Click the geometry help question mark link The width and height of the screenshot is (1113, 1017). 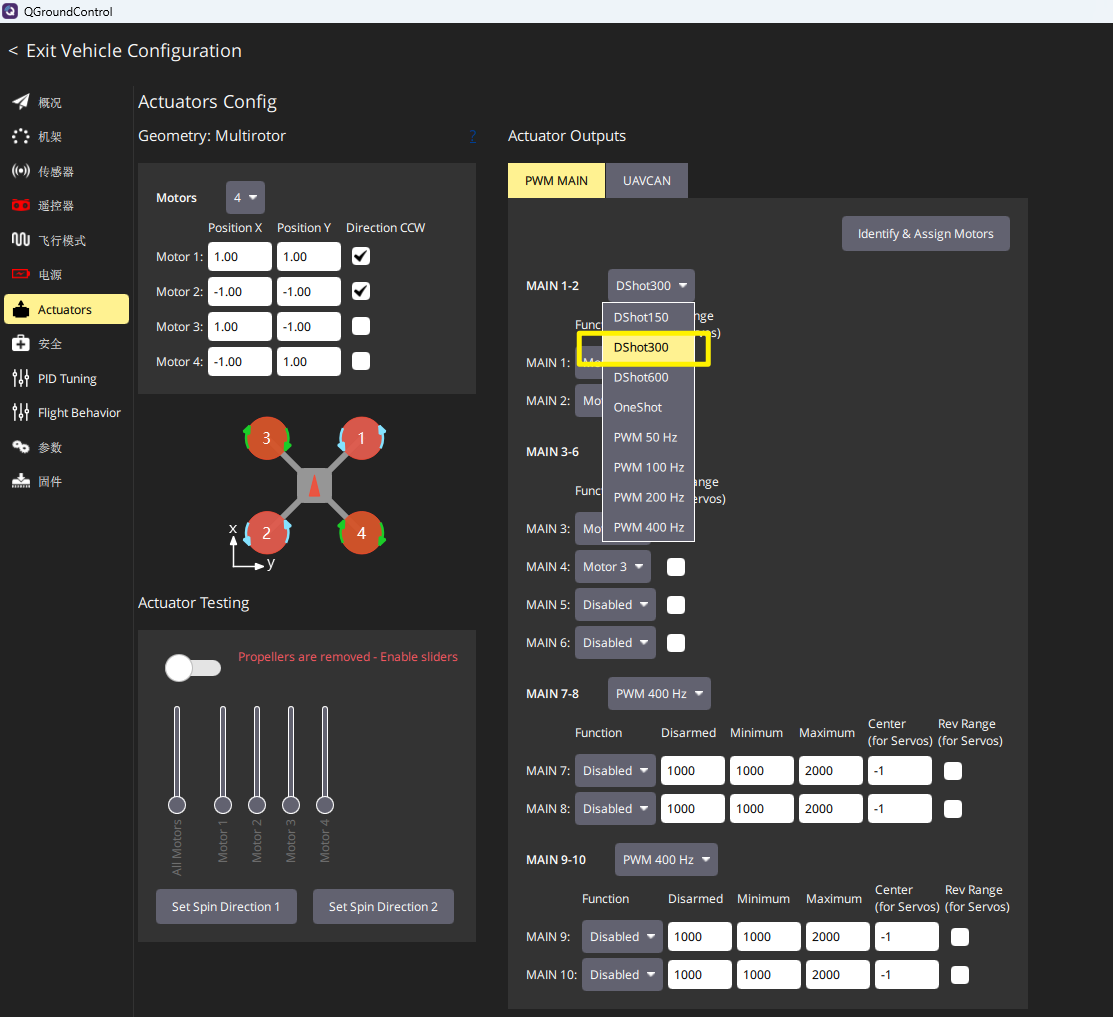473,136
